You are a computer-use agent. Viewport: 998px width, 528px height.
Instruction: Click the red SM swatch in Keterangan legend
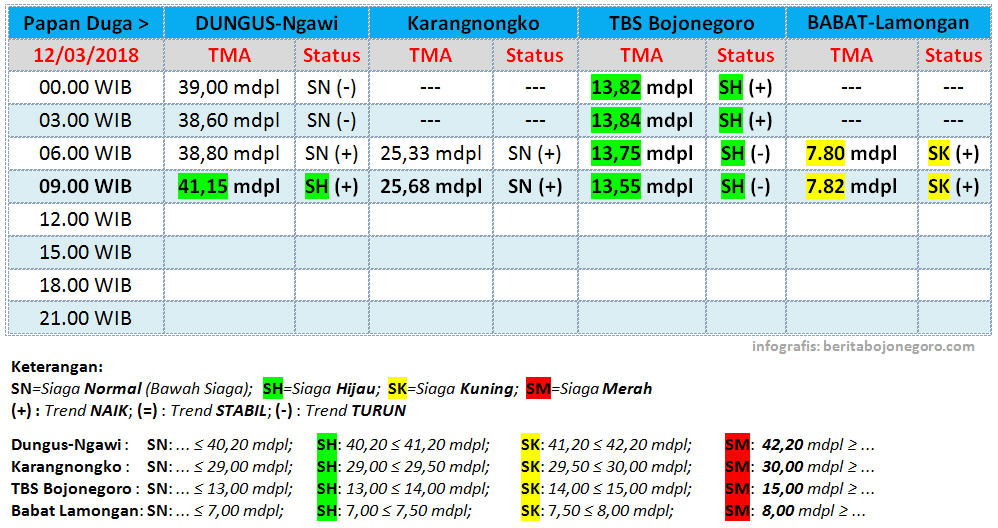[x=537, y=389]
